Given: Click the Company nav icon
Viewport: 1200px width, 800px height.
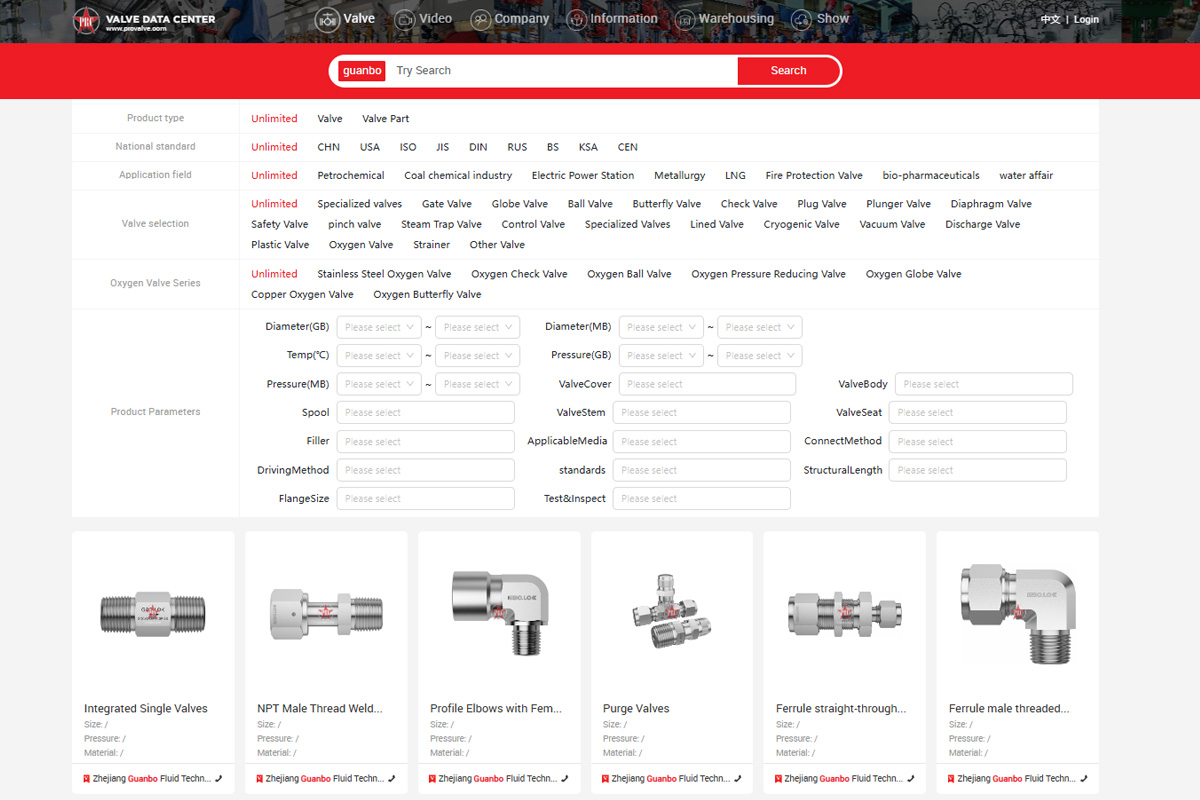Looking at the screenshot, I should (x=480, y=19).
